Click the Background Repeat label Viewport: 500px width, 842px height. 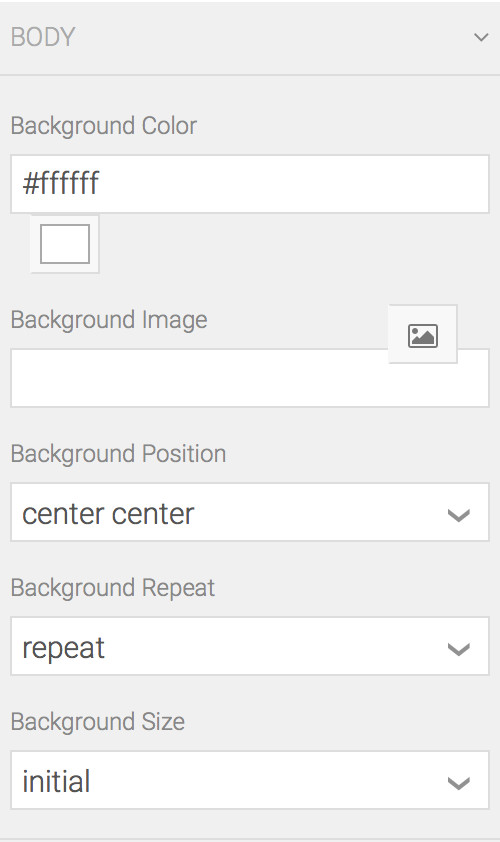113,588
